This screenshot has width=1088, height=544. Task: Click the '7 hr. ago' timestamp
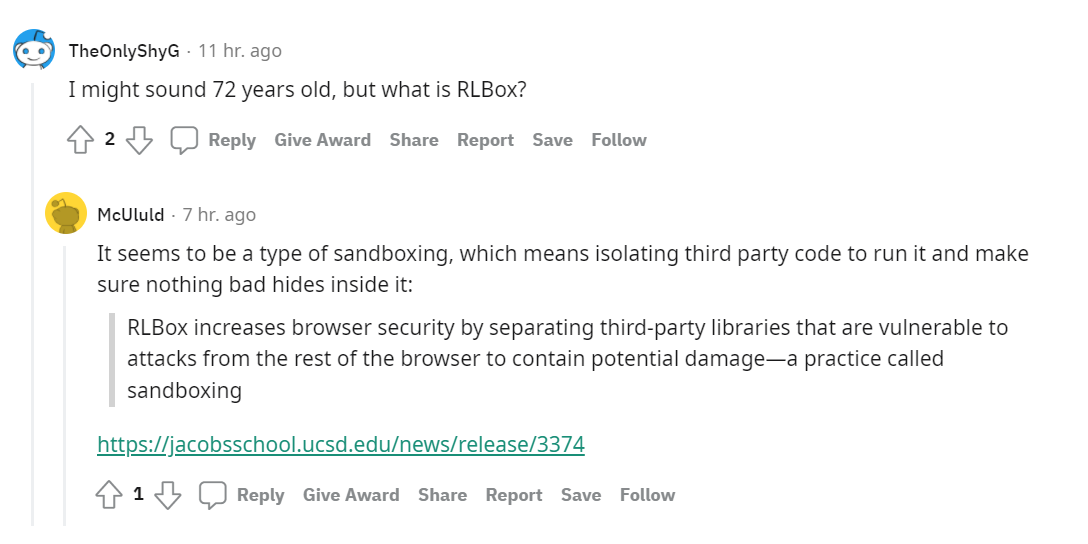[219, 215]
